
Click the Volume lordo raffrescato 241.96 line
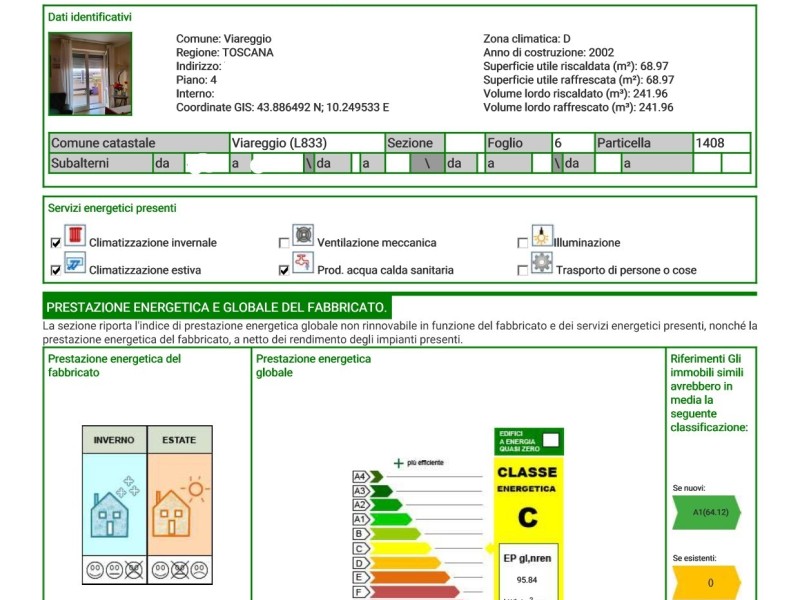click(x=578, y=108)
